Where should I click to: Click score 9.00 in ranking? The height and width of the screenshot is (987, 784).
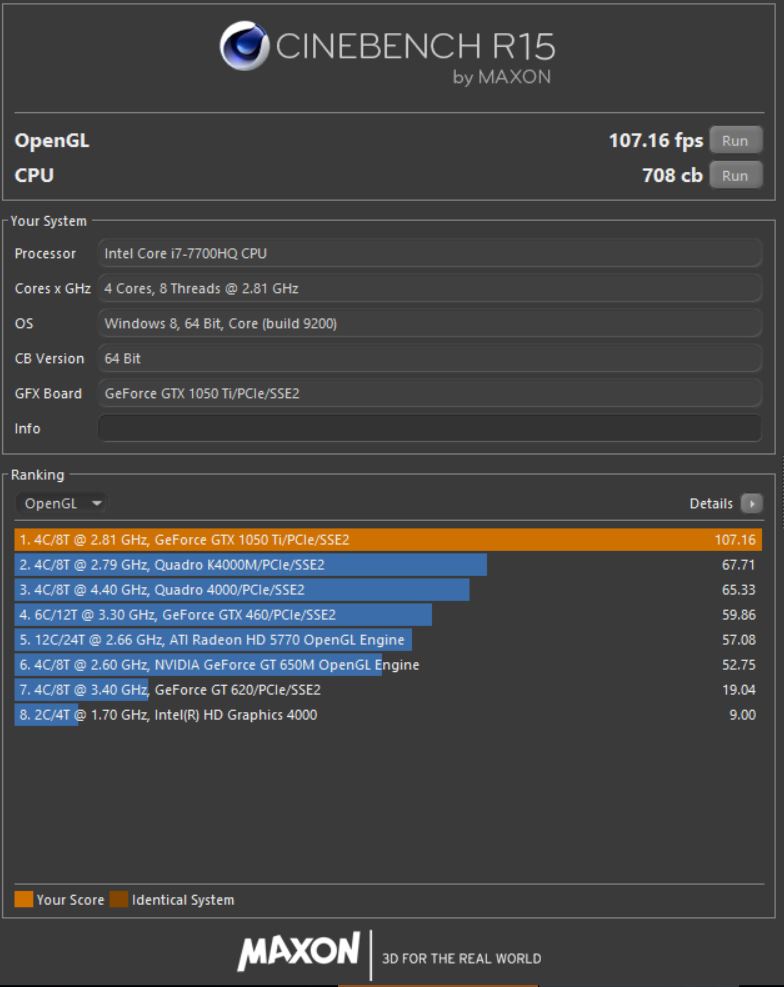coord(742,714)
